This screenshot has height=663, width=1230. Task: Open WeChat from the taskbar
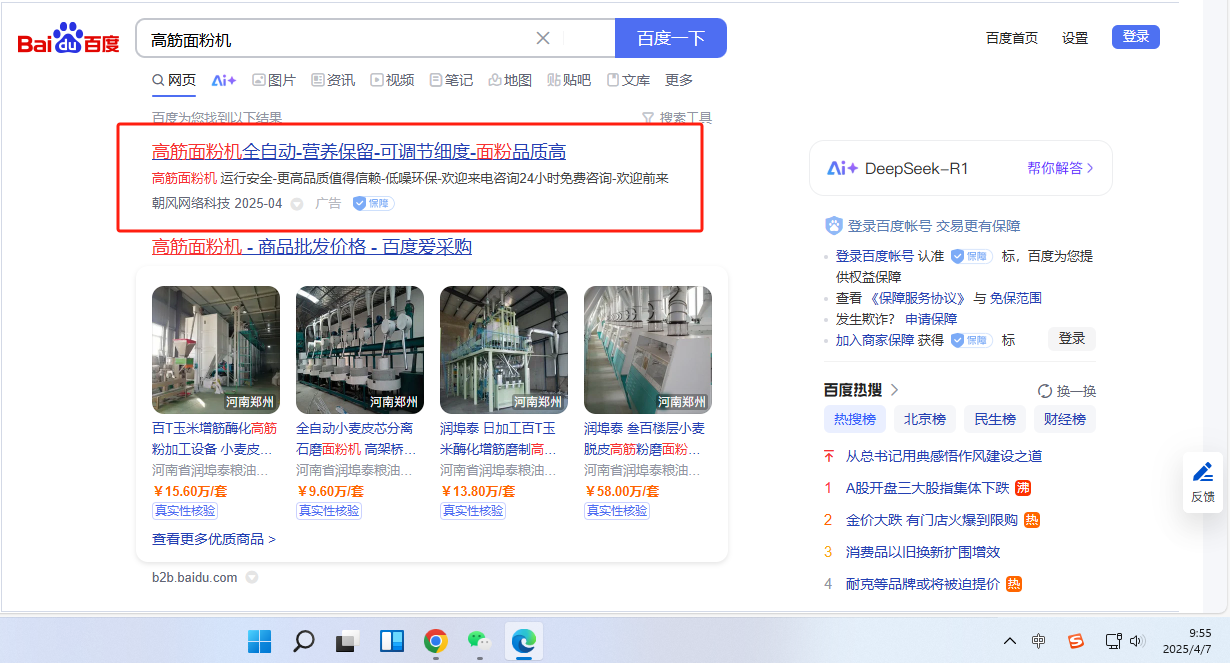(x=479, y=640)
